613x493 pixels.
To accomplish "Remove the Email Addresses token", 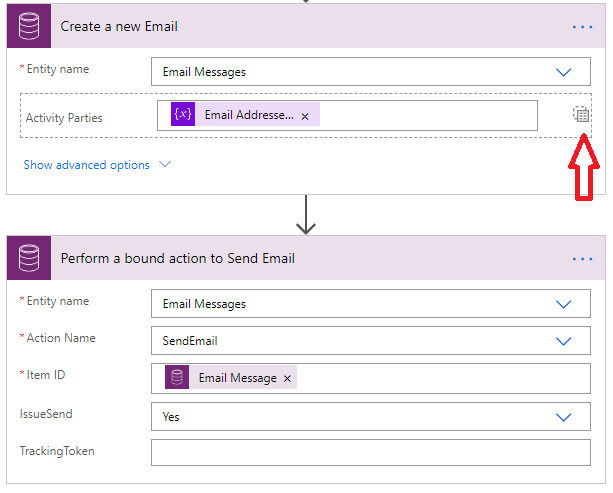I will [x=305, y=116].
